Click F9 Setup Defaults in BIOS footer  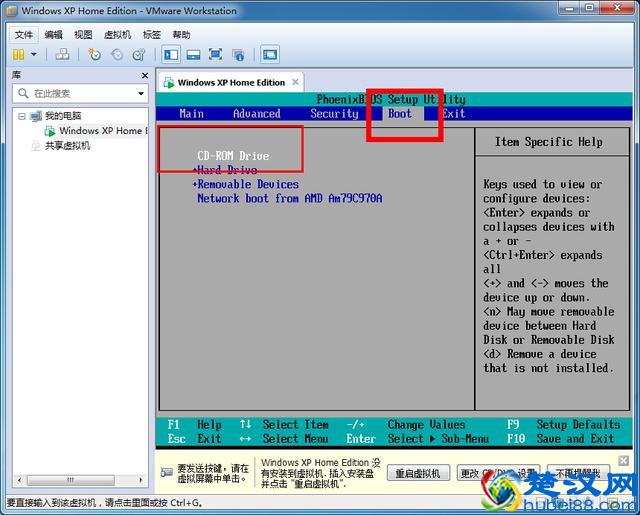(564, 425)
